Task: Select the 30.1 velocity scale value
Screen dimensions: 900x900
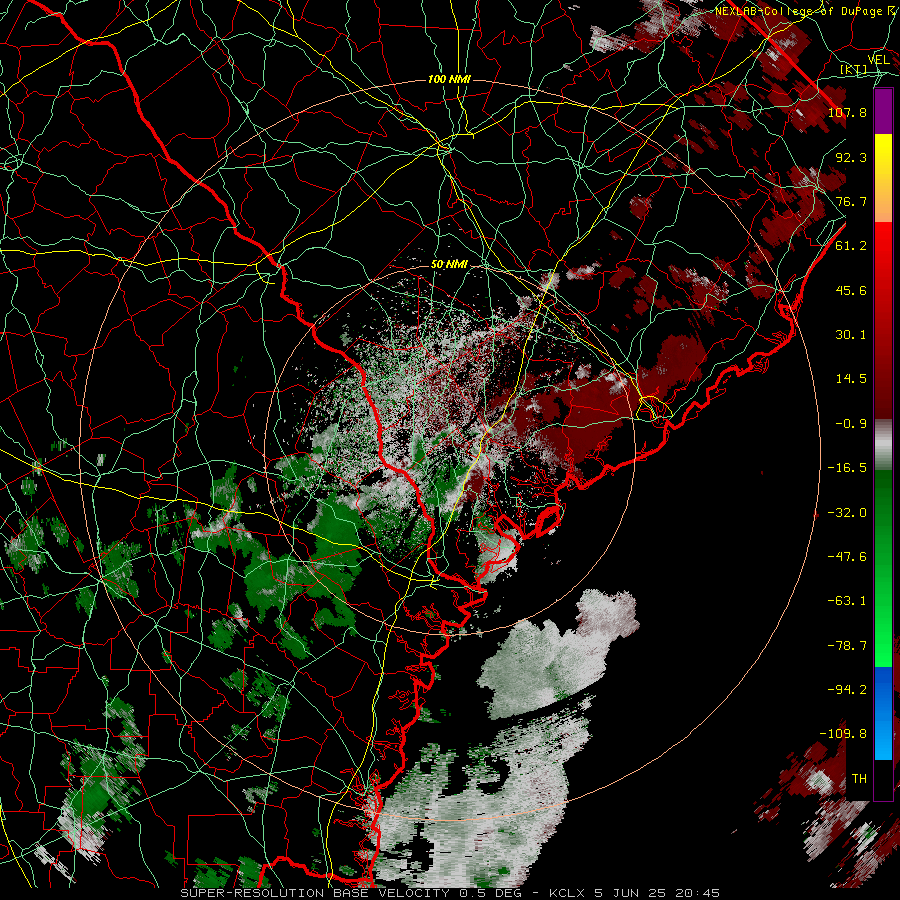Action: (x=851, y=335)
